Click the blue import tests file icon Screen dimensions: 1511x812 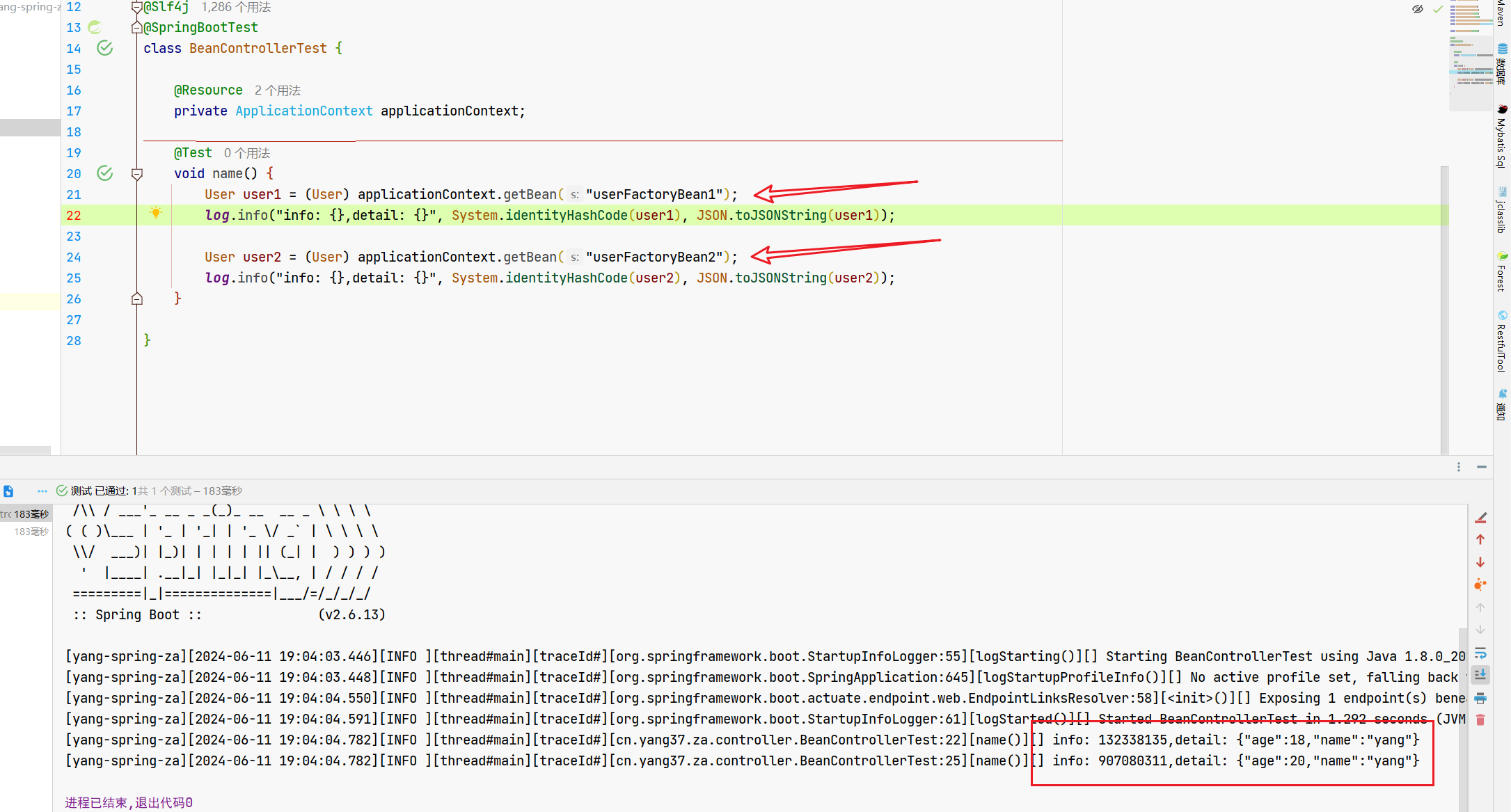(x=8, y=491)
